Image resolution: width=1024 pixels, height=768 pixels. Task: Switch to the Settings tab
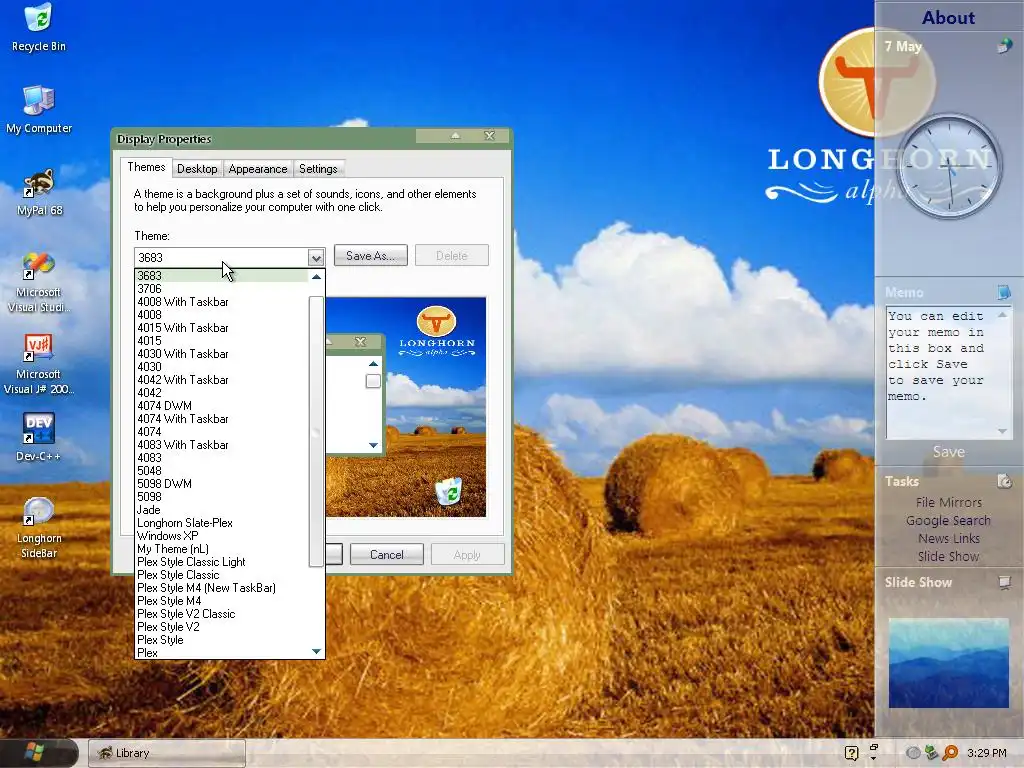tap(318, 168)
